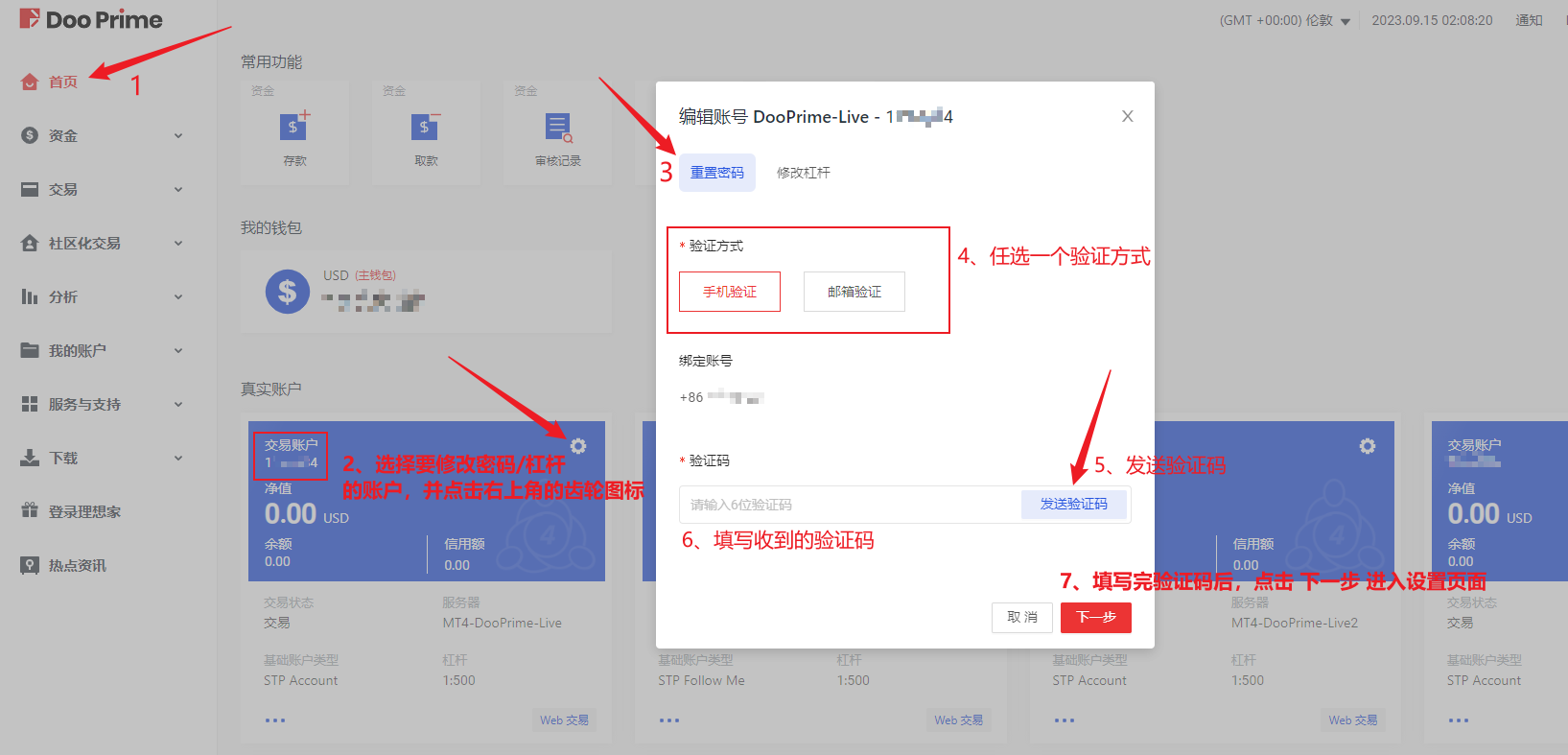Click the 热点资讯 news icon
1568x755 pixels.
pyautogui.click(x=30, y=565)
